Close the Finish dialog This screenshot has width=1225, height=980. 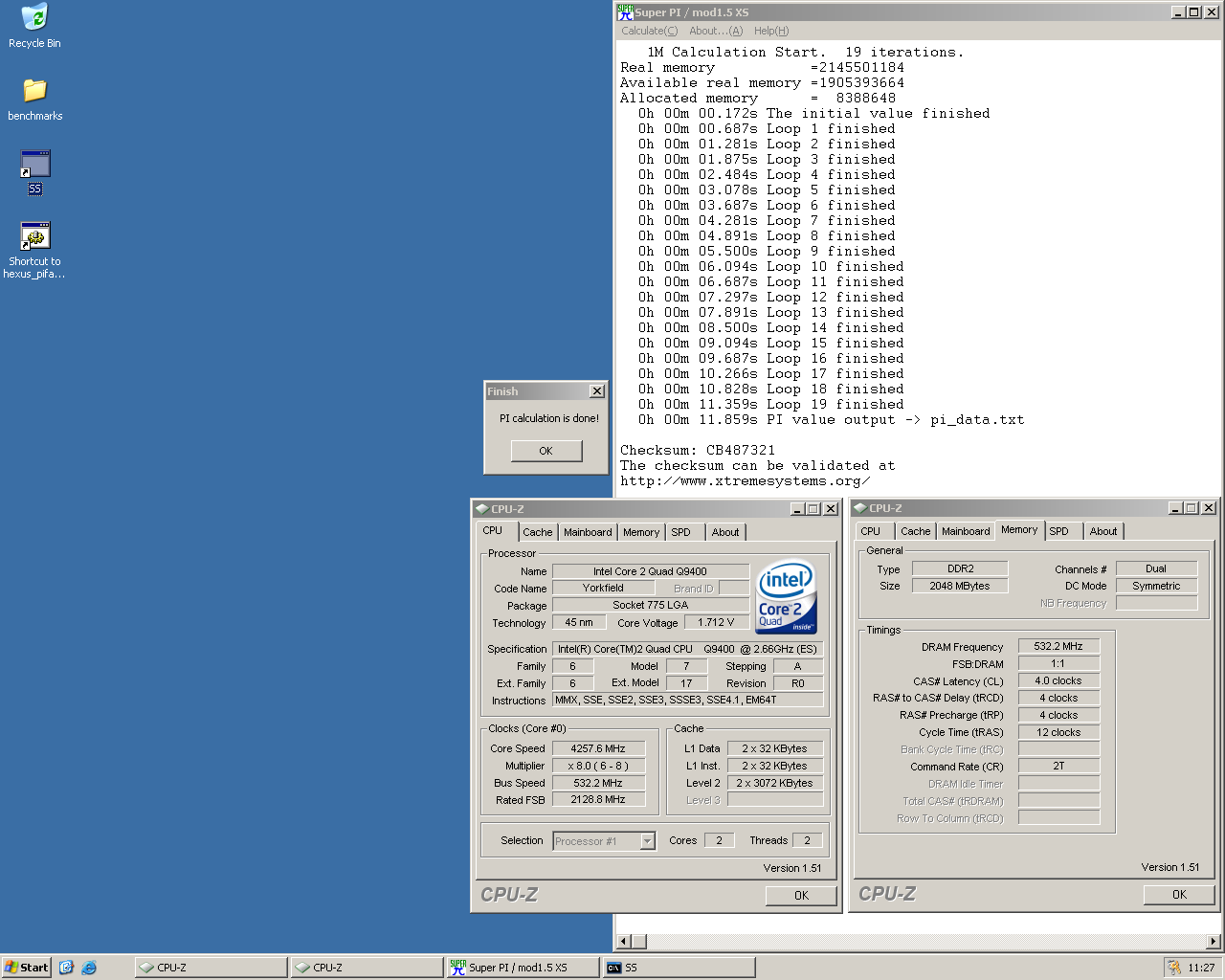[x=597, y=391]
